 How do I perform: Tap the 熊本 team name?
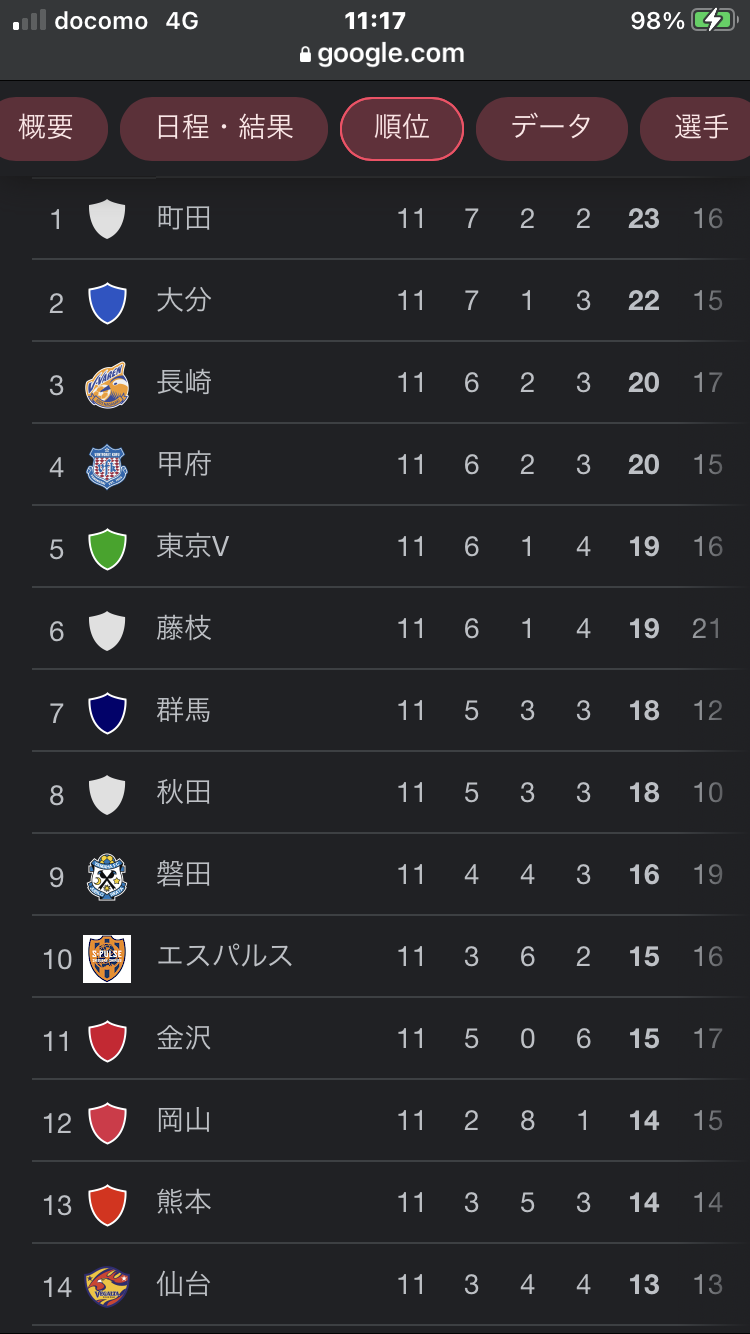click(184, 1202)
